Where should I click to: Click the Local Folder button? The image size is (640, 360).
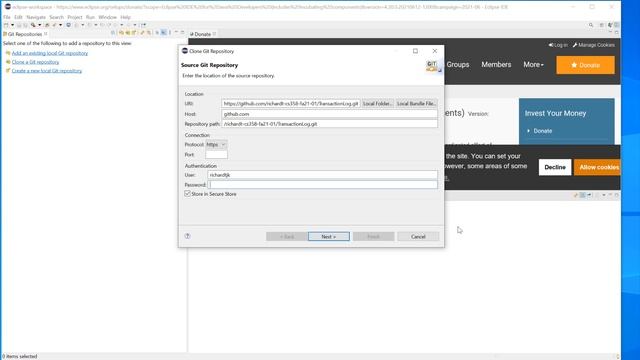tap(378, 104)
